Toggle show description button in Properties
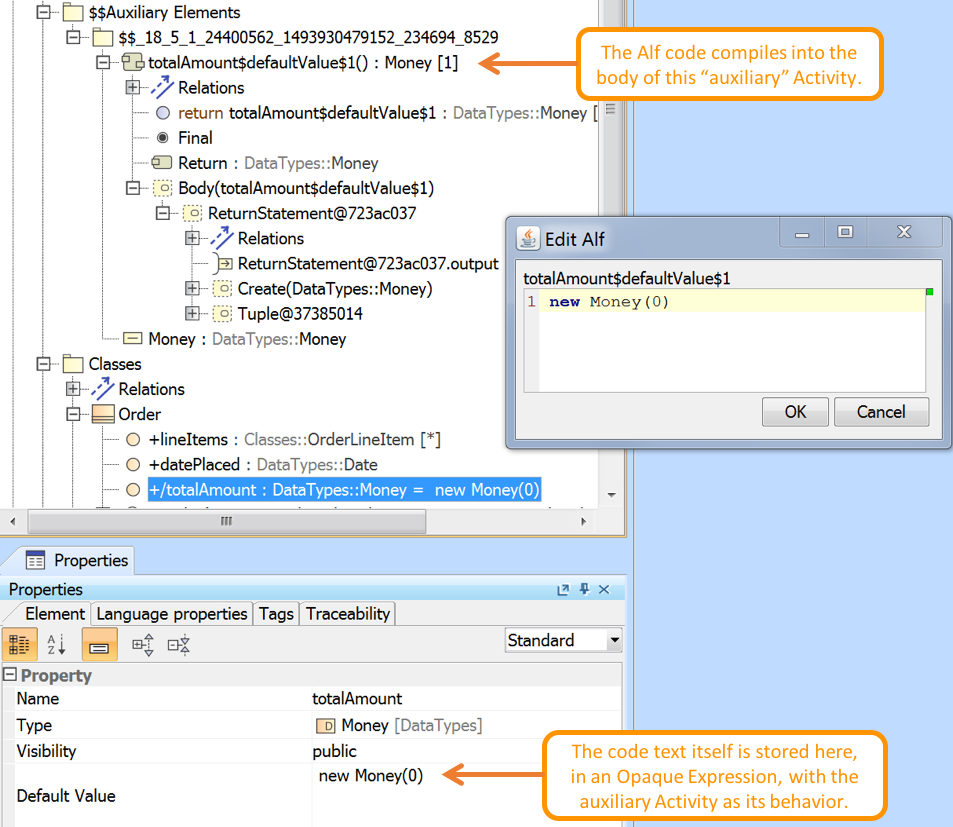 point(99,644)
